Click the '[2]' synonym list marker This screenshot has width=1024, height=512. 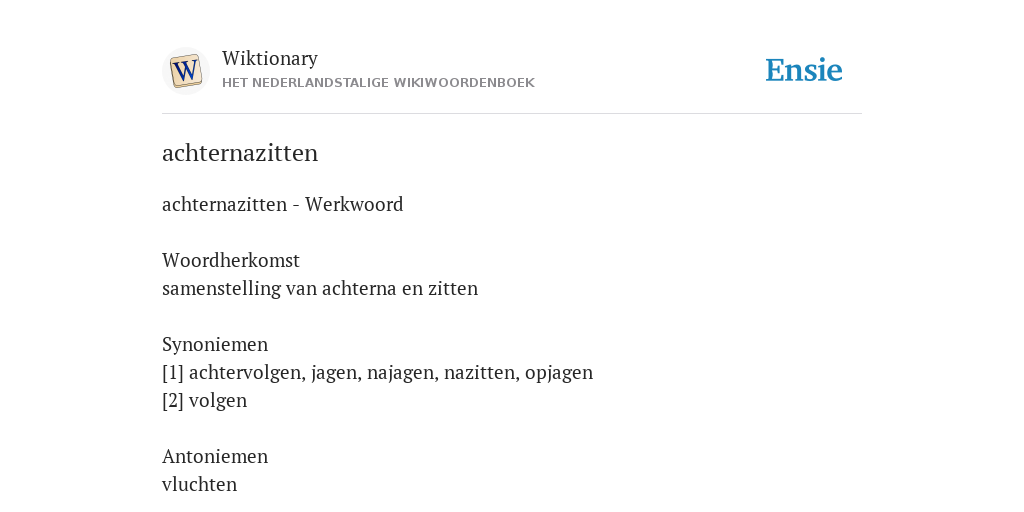coord(173,401)
